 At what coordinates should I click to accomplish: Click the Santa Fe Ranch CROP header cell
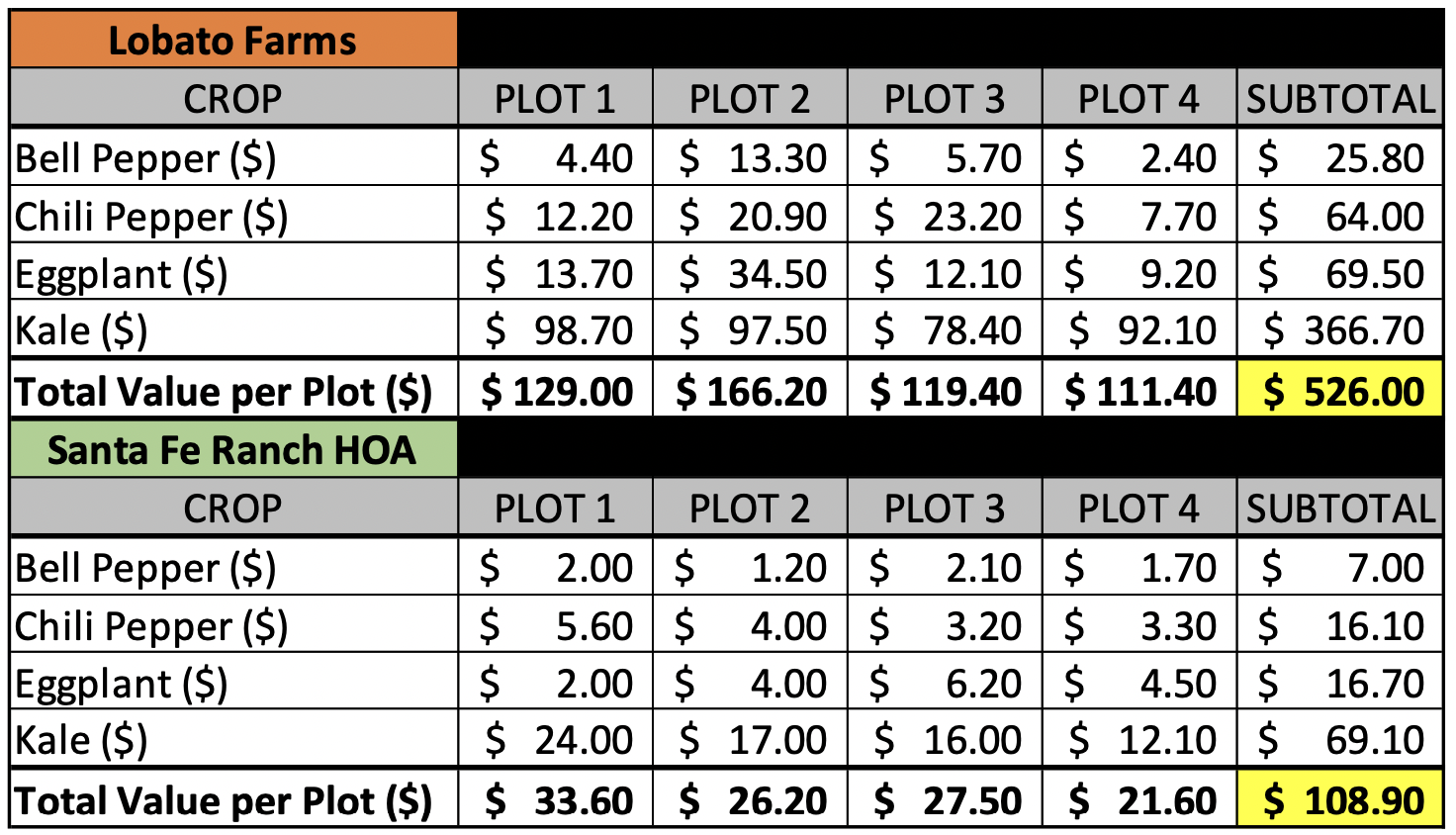(x=233, y=509)
